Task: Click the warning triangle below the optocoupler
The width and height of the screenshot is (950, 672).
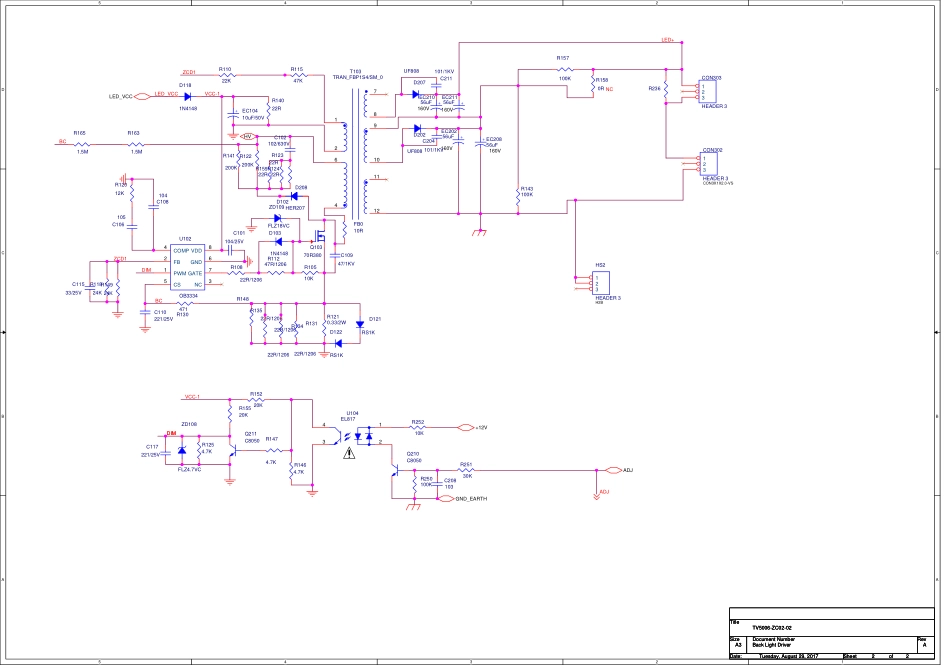Action: (348, 453)
